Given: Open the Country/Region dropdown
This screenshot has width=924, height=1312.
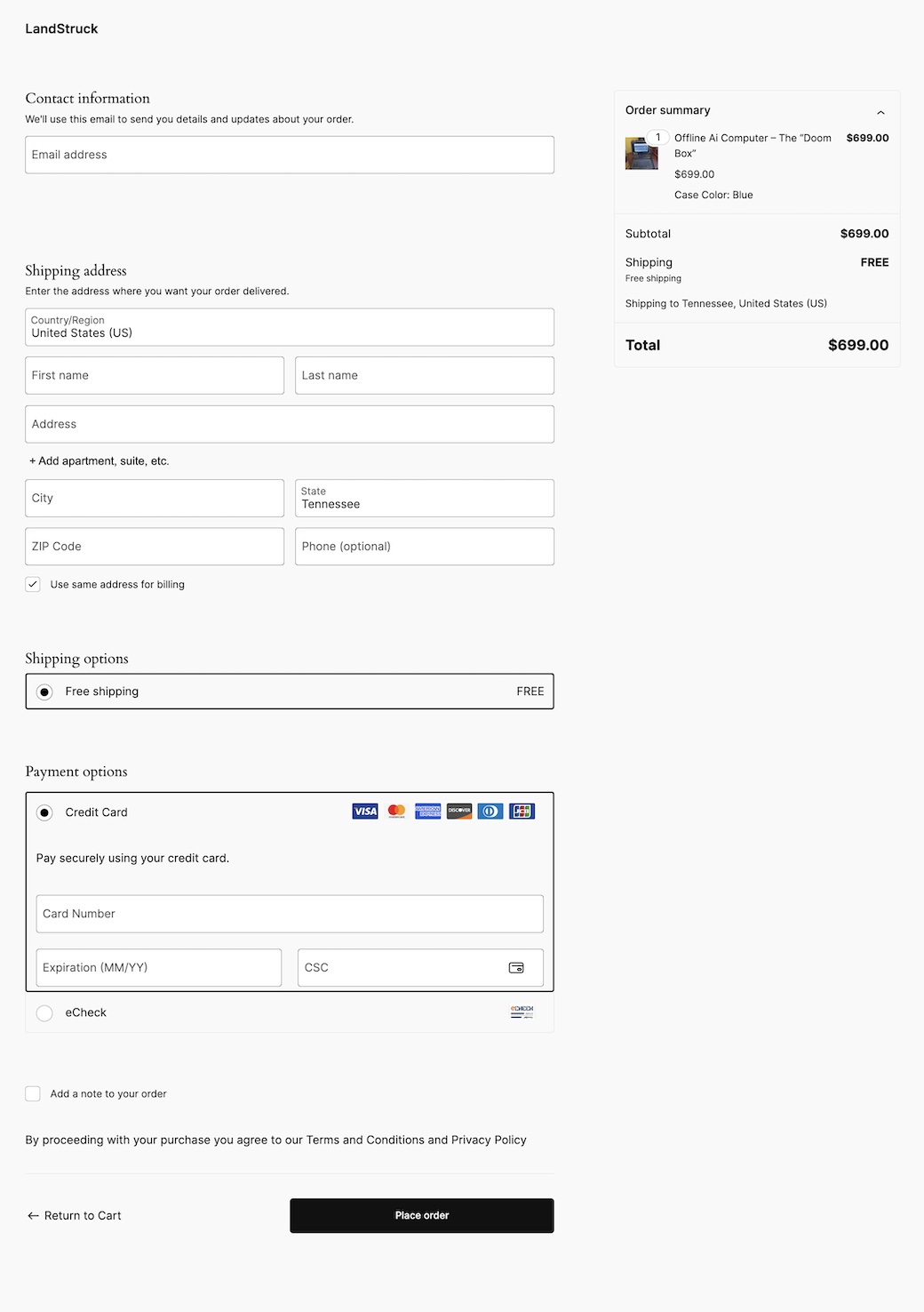Looking at the screenshot, I should [x=290, y=327].
